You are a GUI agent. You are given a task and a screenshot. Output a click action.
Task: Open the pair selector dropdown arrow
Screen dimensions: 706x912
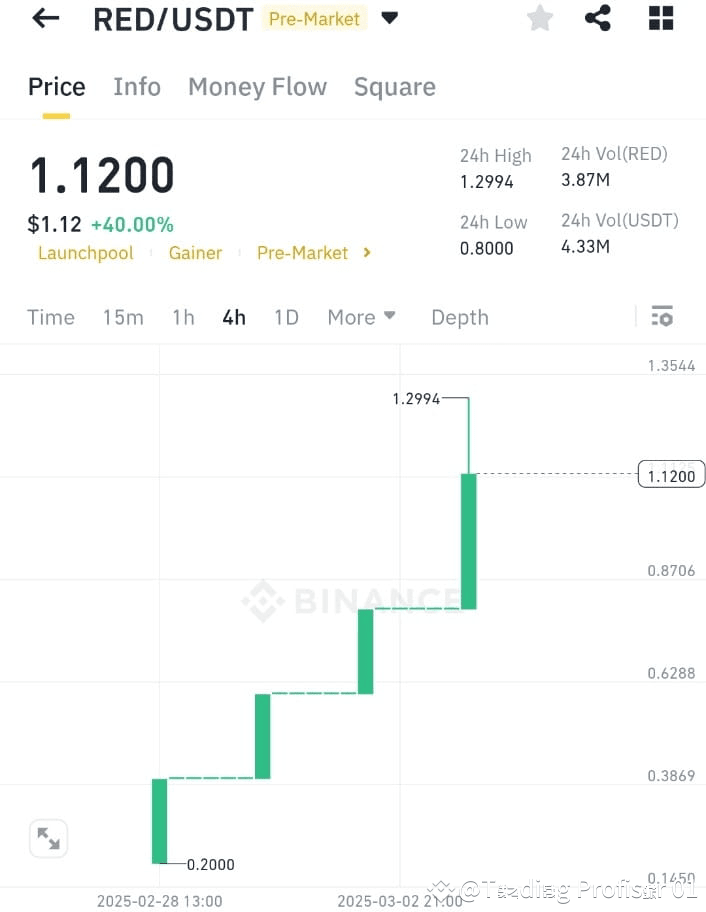click(388, 17)
